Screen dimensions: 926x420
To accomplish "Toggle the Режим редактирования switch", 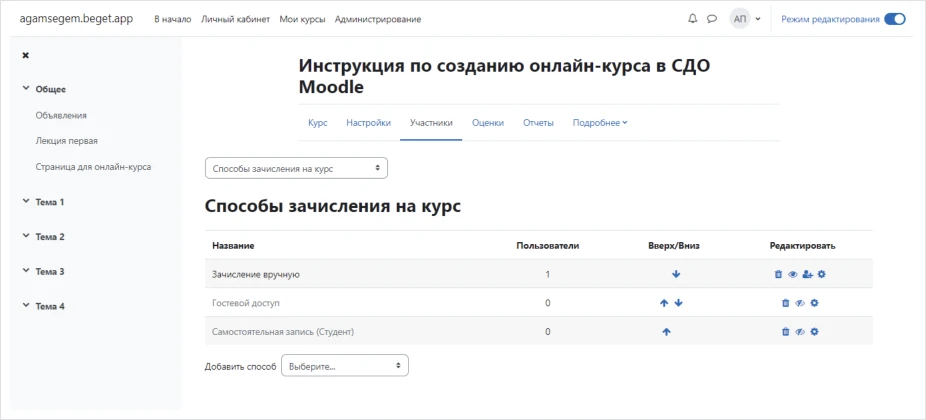I will [x=895, y=19].
